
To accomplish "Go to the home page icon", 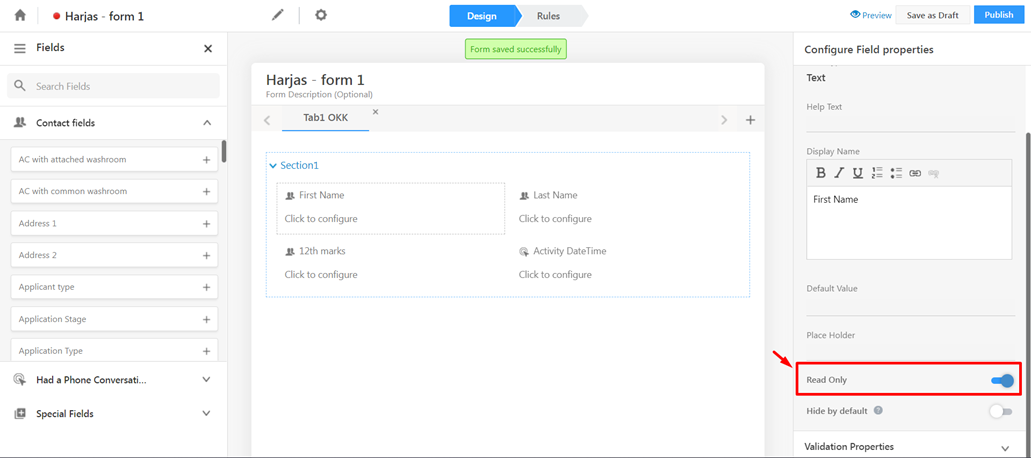I will (x=20, y=15).
